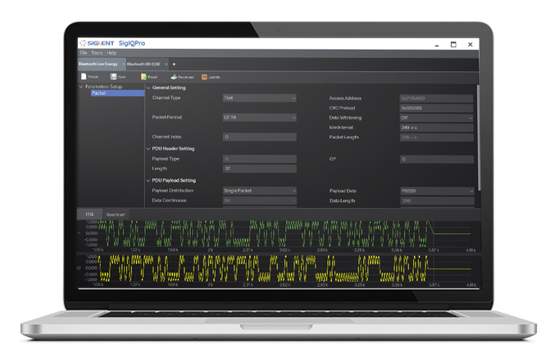The image size is (560, 363).
Task: Click the SigIQPro title text
Action: point(132,43)
